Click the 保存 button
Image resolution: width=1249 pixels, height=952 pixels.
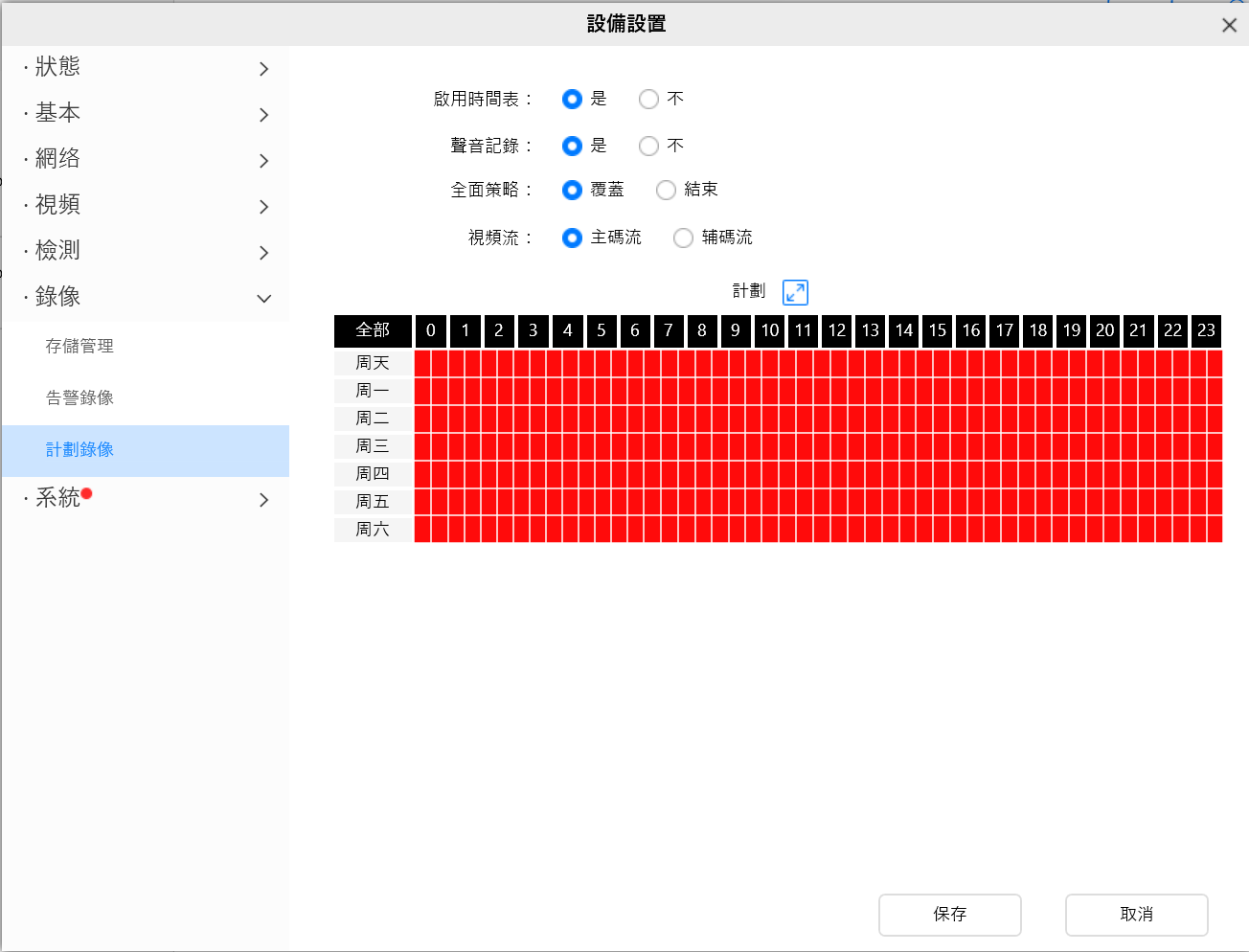click(950, 915)
